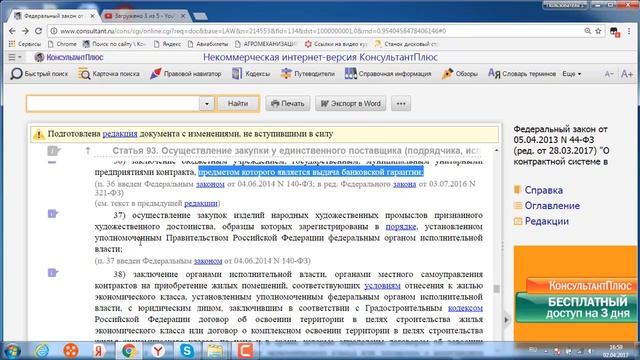Open the законом link in the paragraph 36 note
Viewport: 640px width, 360px height.
click(210, 184)
